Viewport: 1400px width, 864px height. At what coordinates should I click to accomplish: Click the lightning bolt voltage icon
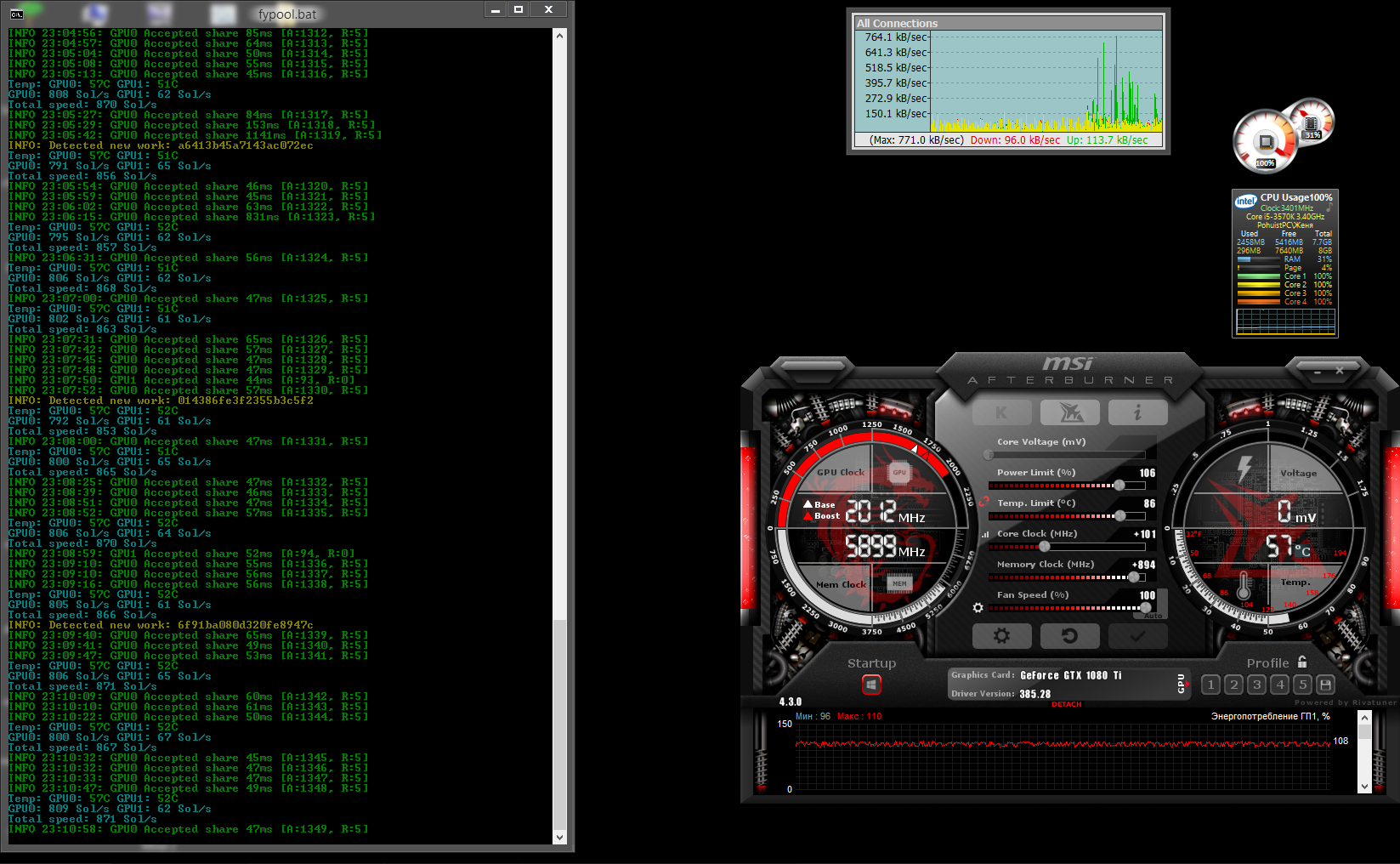[x=1244, y=469]
